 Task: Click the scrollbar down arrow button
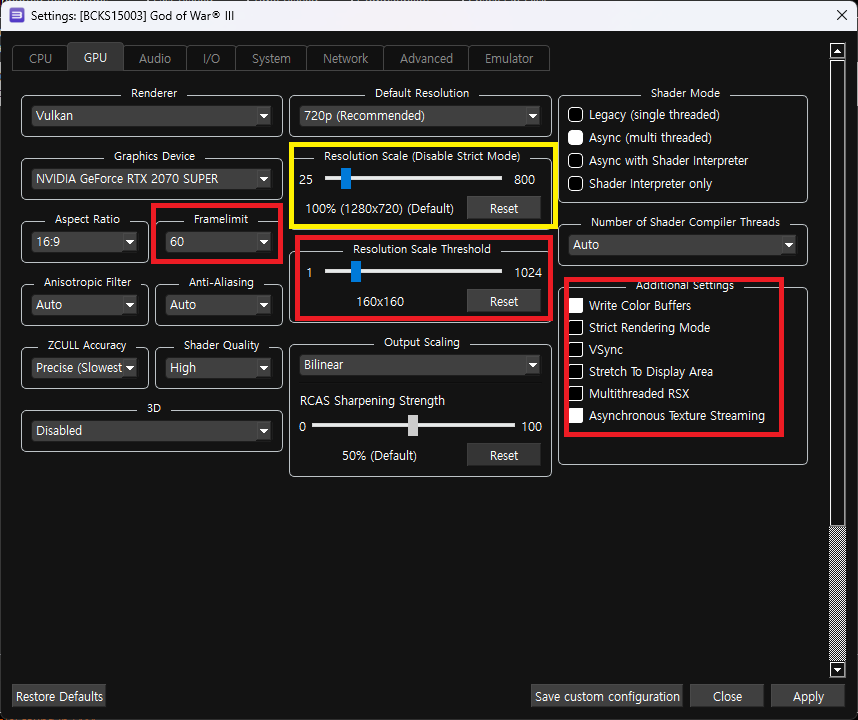tap(837, 669)
